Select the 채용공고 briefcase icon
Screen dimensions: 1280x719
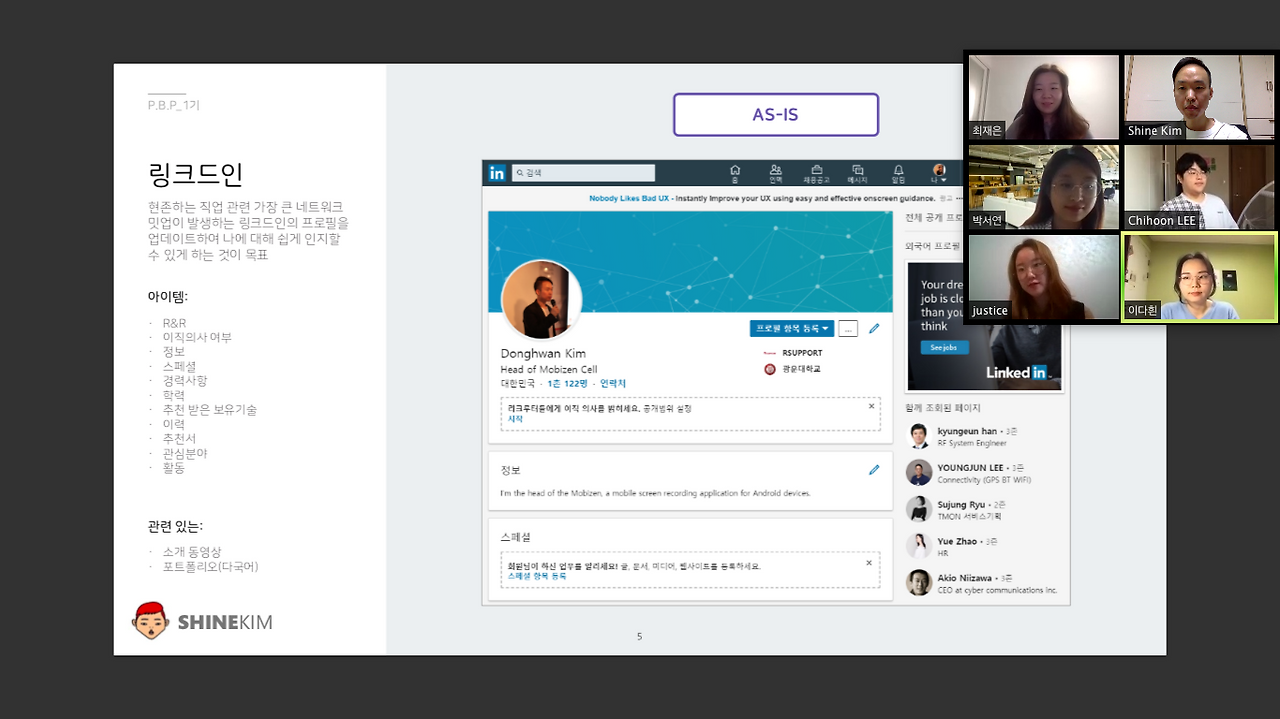tap(816, 173)
